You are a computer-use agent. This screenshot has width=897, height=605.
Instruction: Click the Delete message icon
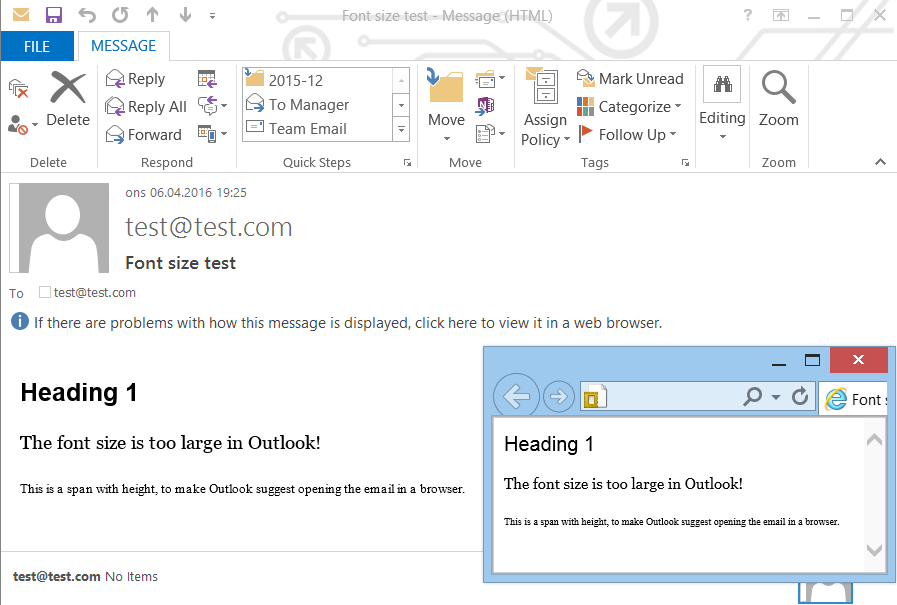67,90
